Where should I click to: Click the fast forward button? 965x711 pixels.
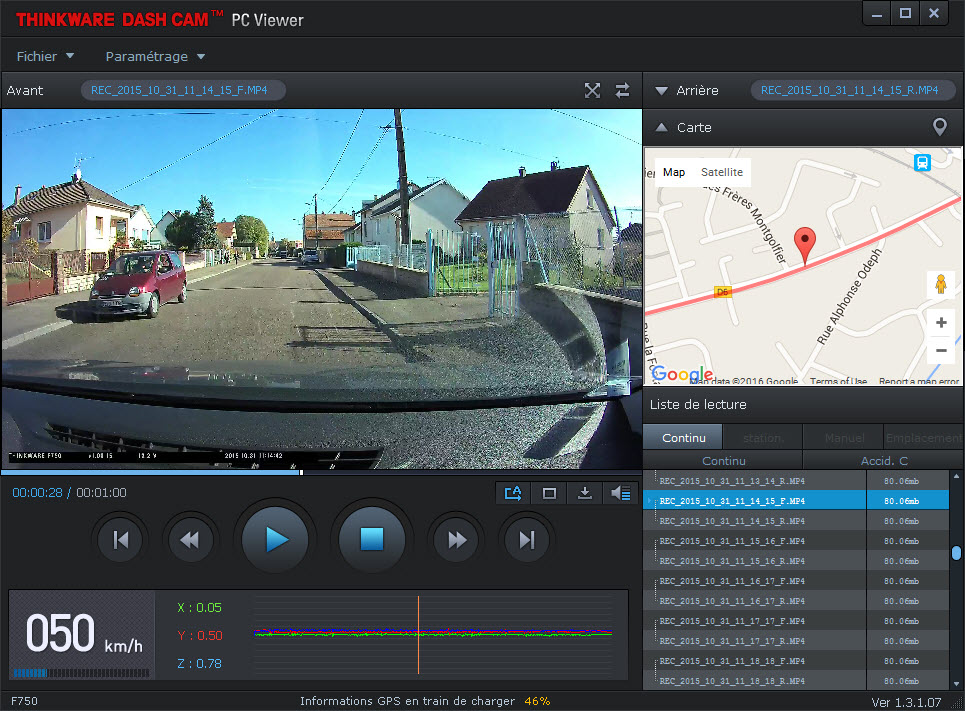pos(457,540)
